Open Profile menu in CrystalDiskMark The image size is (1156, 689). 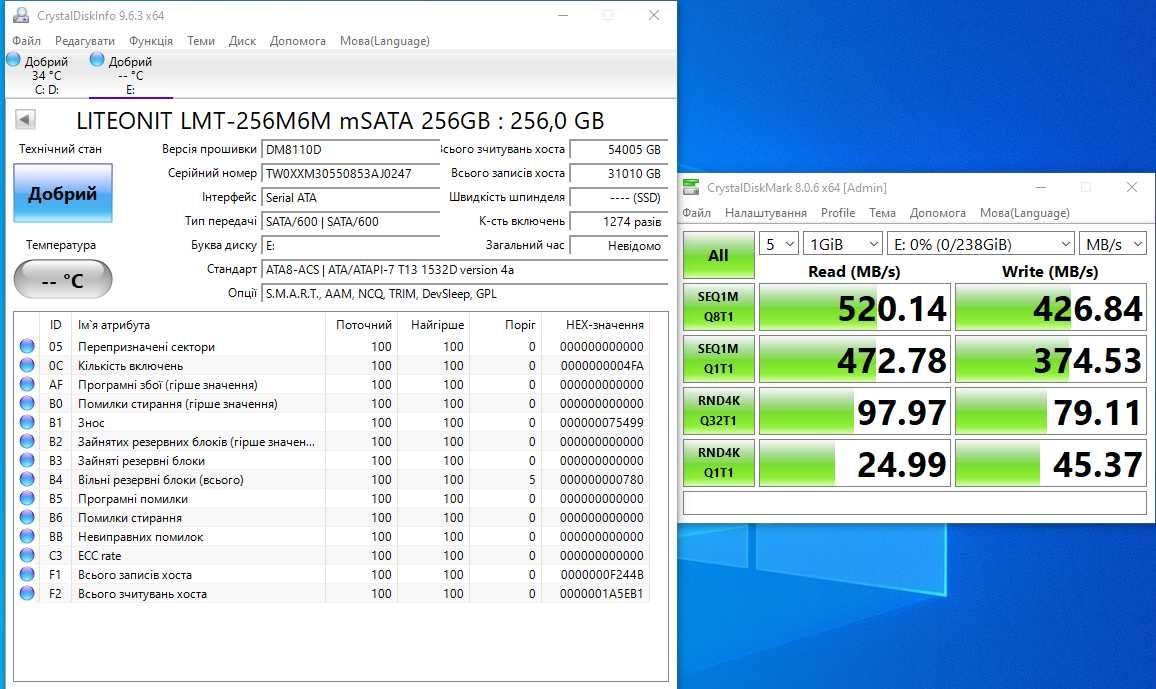838,213
